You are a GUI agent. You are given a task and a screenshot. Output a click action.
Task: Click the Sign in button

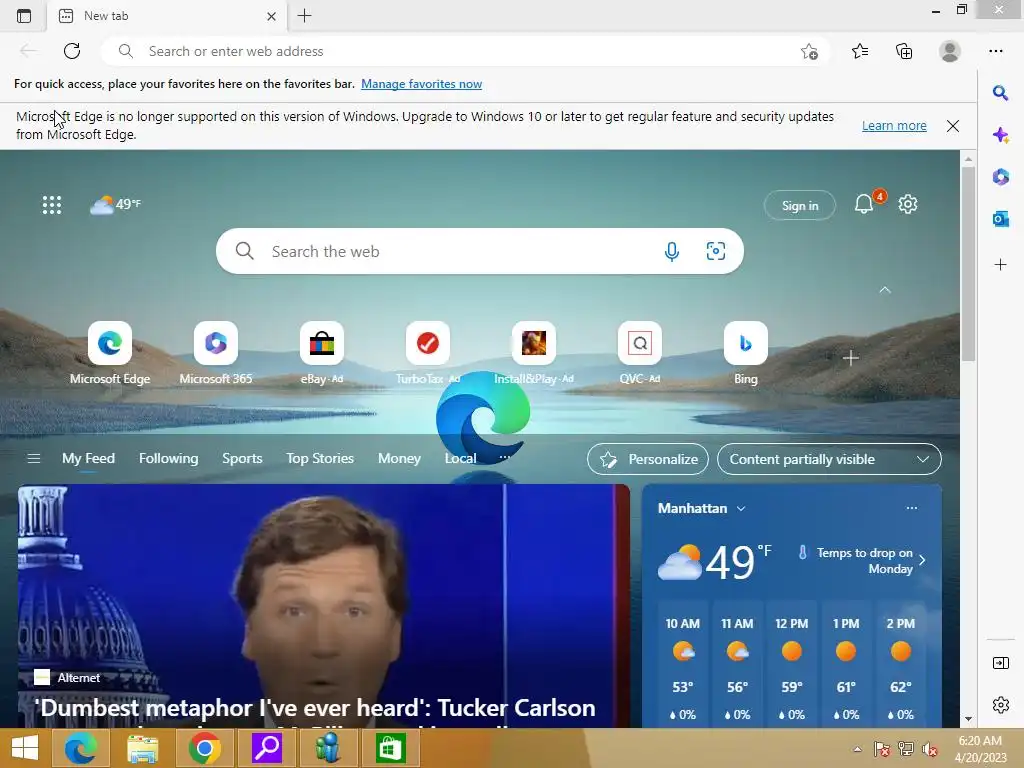[799, 205]
